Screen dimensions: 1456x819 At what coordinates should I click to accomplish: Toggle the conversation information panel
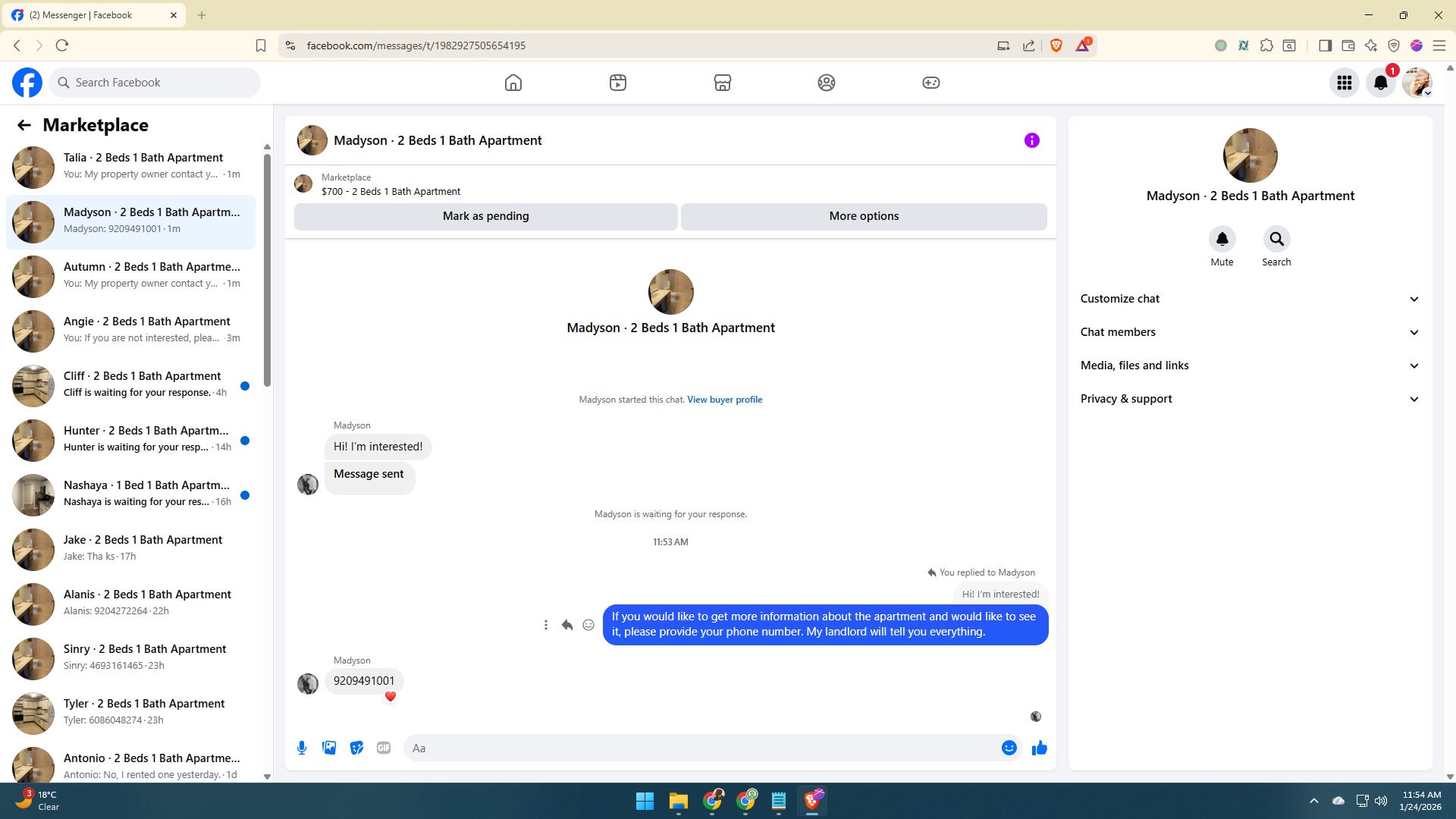click(x=1031, y=140)
